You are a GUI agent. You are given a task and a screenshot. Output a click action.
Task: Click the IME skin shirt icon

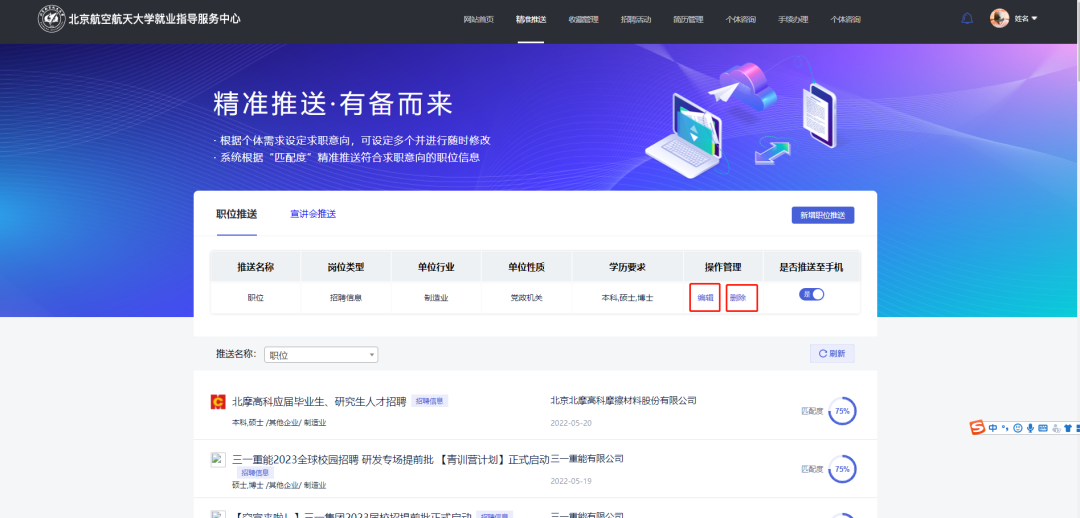click(1067, 428)
